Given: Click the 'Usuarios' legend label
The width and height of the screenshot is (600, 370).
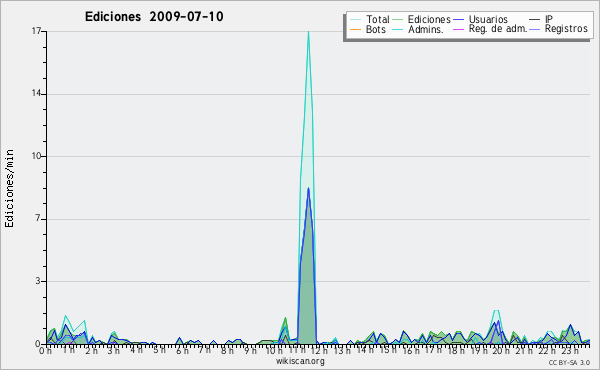Looking at the screenshot, I should pyautogui.click(x=488, y=19).
